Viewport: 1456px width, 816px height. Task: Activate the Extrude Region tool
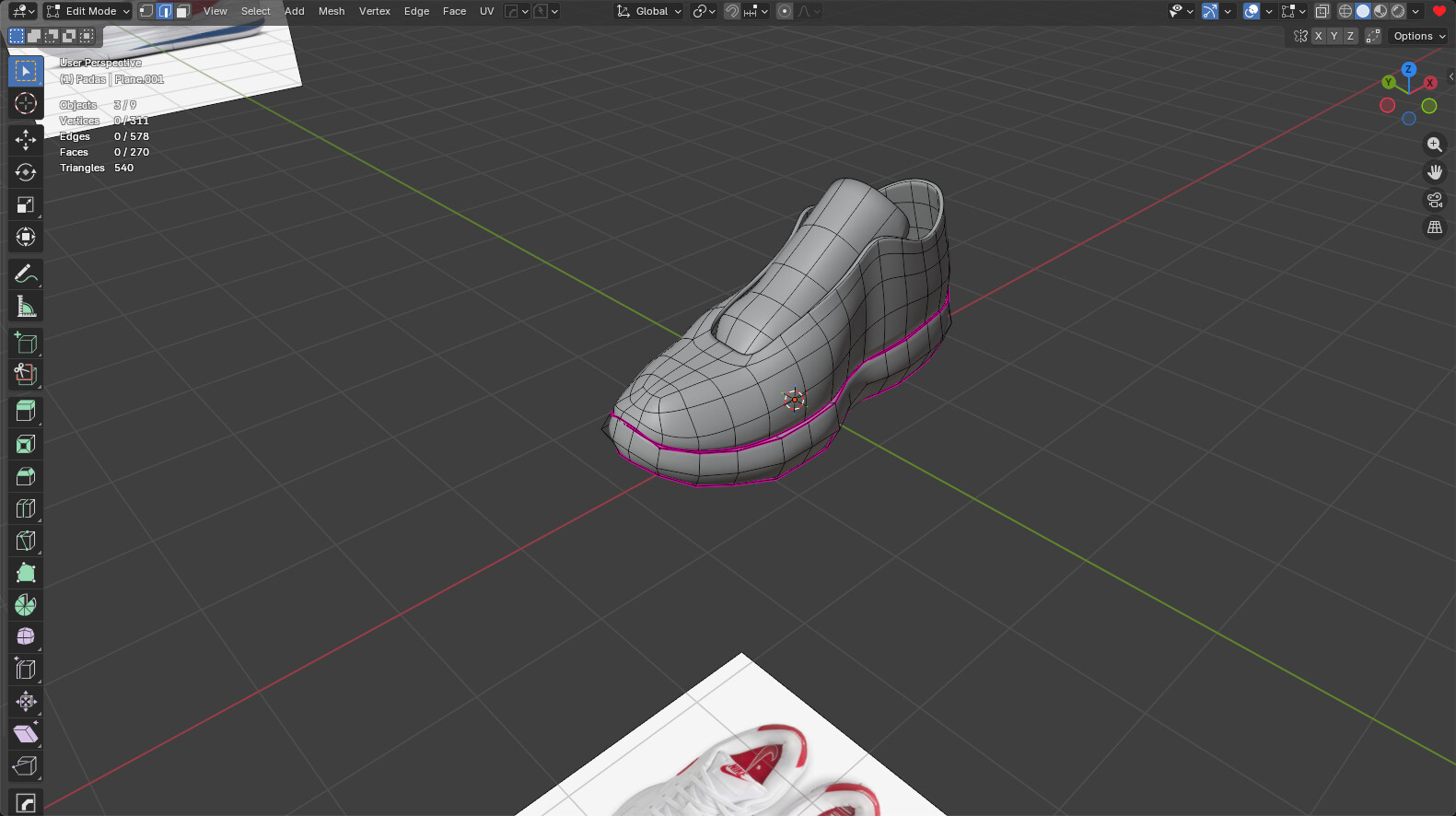pos(26,411)
